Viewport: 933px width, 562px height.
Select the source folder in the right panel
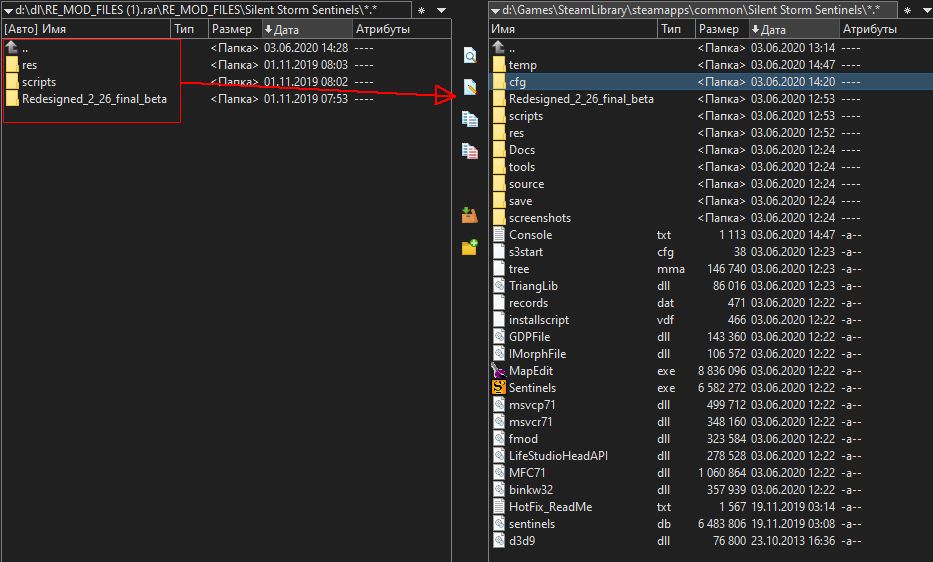tap(711, 184)
